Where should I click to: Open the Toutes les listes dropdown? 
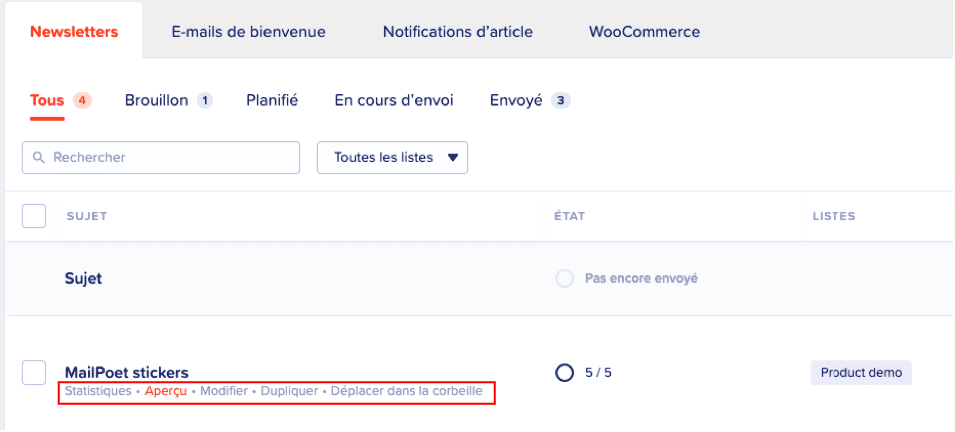pos(392,157)
